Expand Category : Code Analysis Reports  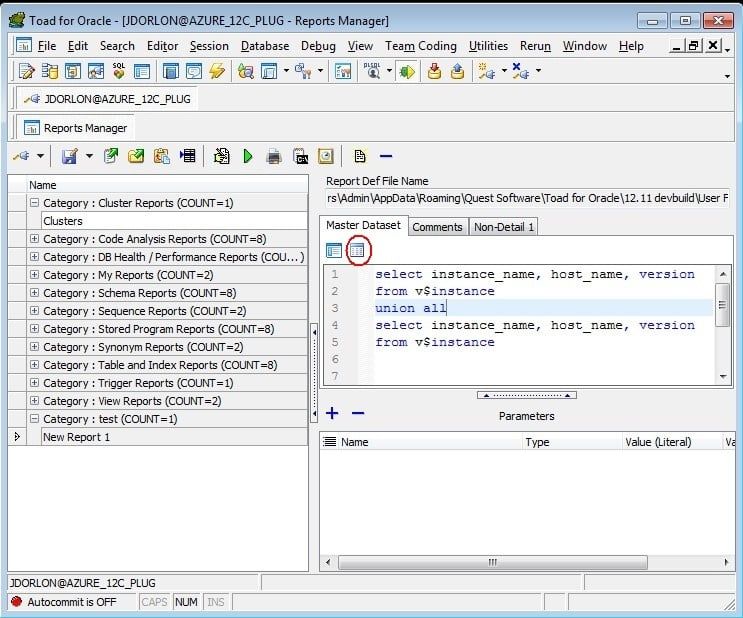(34, 239)
